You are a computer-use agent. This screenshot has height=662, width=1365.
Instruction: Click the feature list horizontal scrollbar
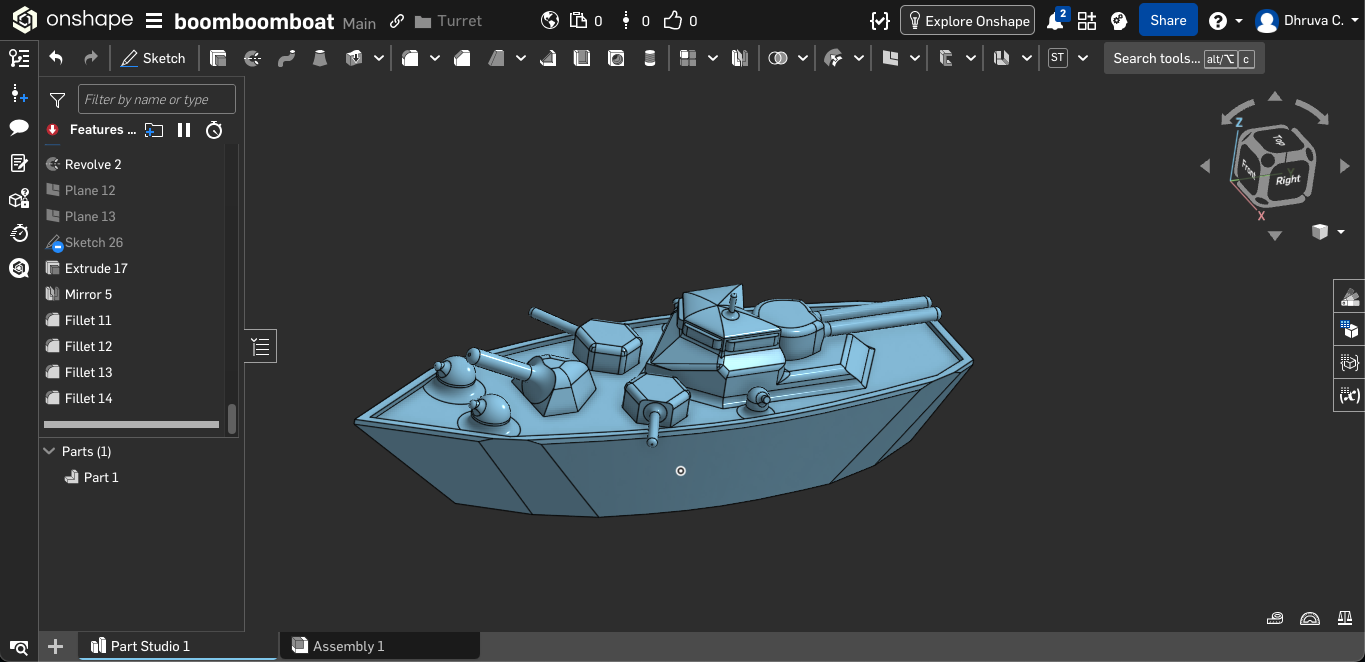coord(131,425)
